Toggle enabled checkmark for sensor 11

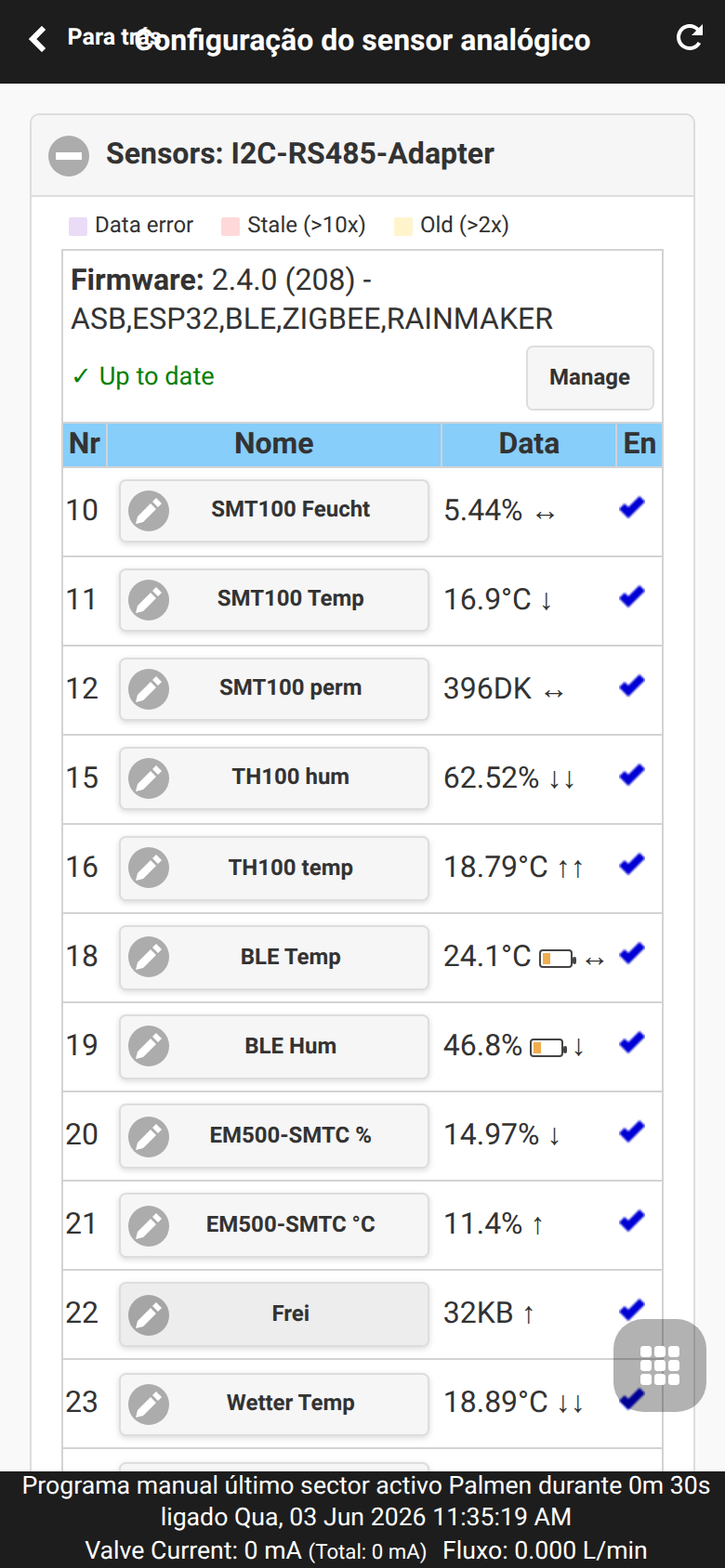click(632, 596)
